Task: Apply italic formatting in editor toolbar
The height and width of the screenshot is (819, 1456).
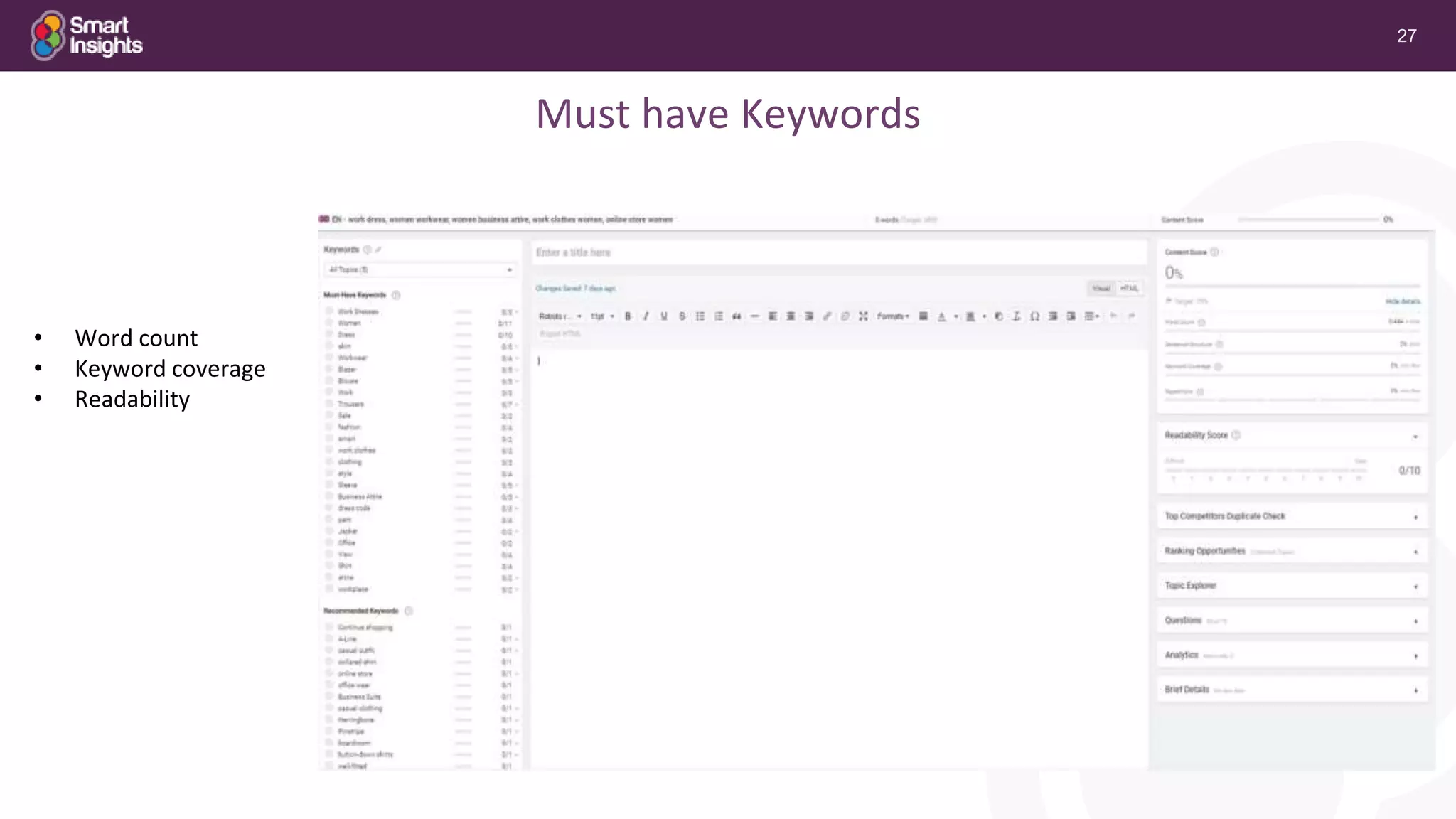Action: [646, 316]
